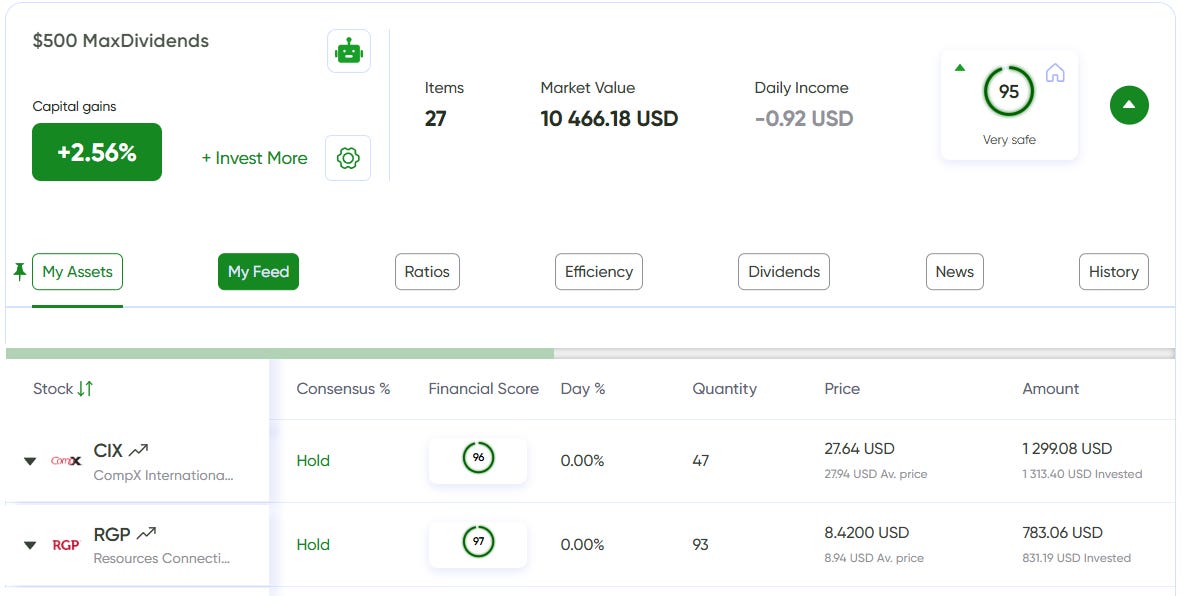Click the RGP company logo
The width and height of the screenshot is (1182, 596).
66,545
